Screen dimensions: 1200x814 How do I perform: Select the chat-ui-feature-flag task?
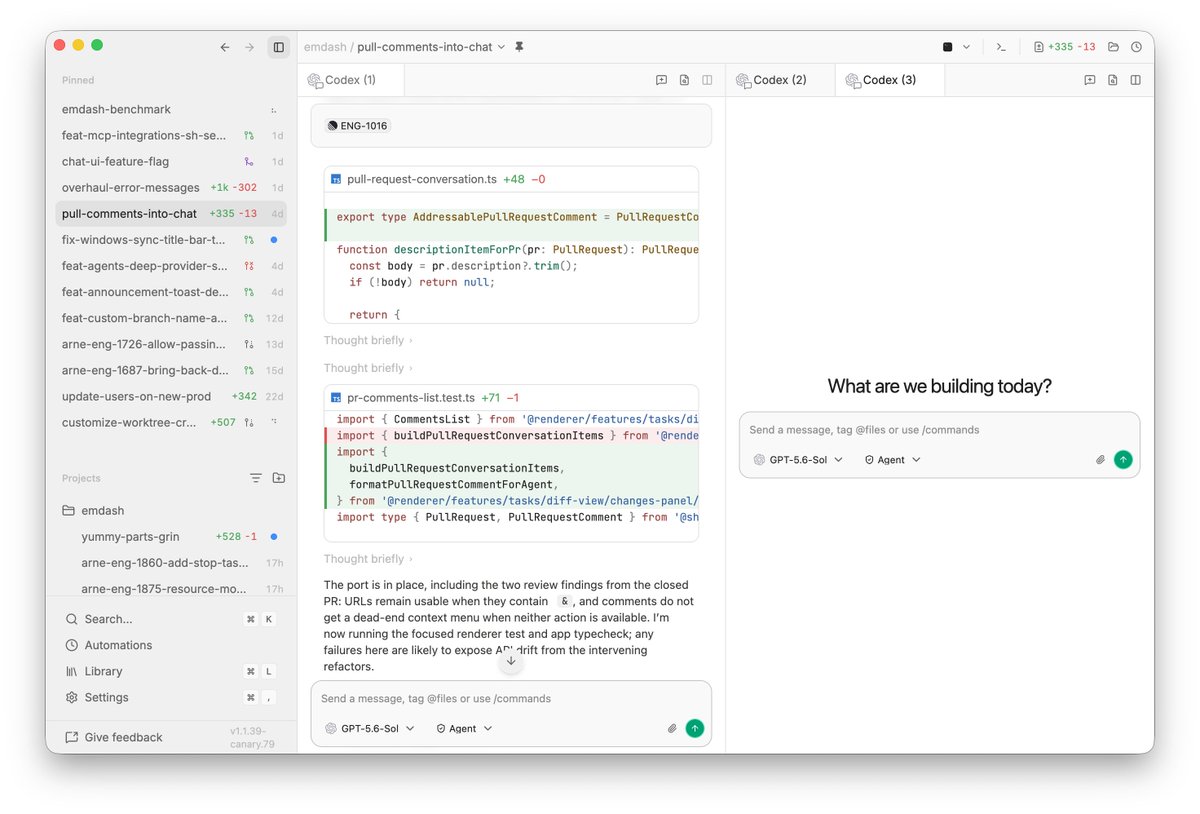pos(171,162)
